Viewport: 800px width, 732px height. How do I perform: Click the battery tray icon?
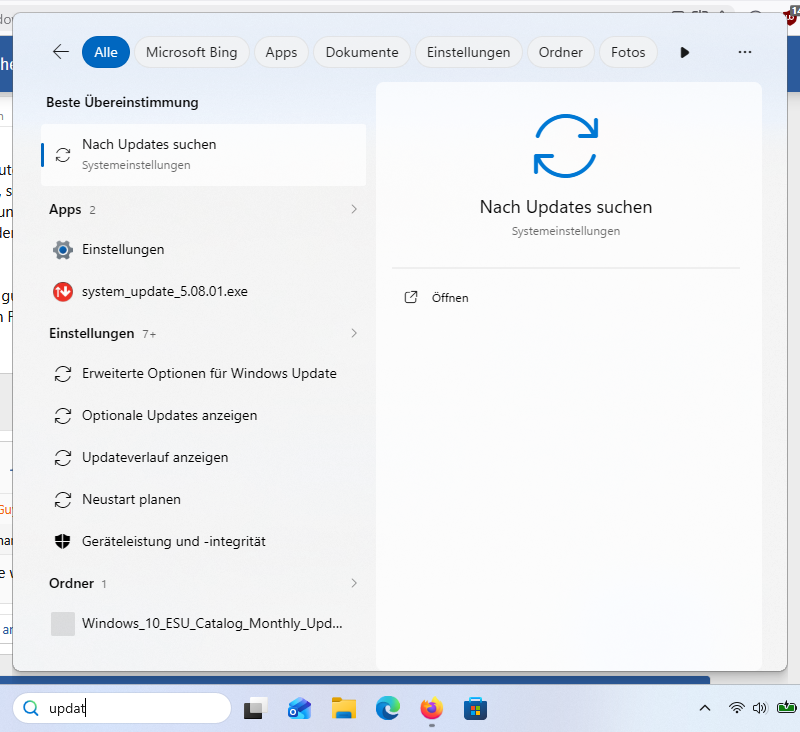point(786,708)
